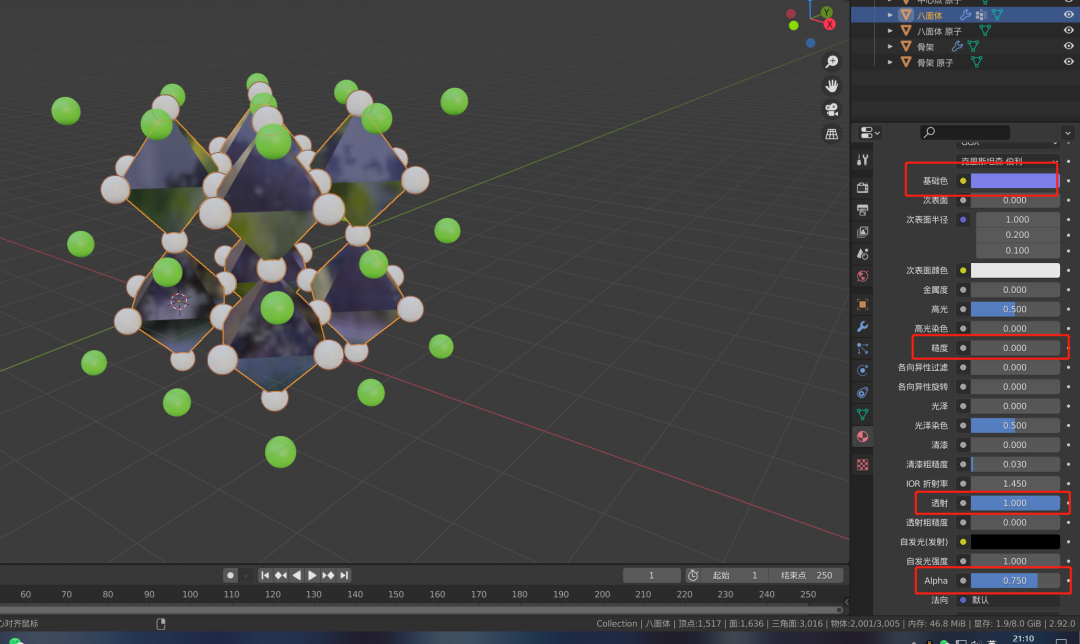Open the Physics properties tab icon

click(862, 371)
